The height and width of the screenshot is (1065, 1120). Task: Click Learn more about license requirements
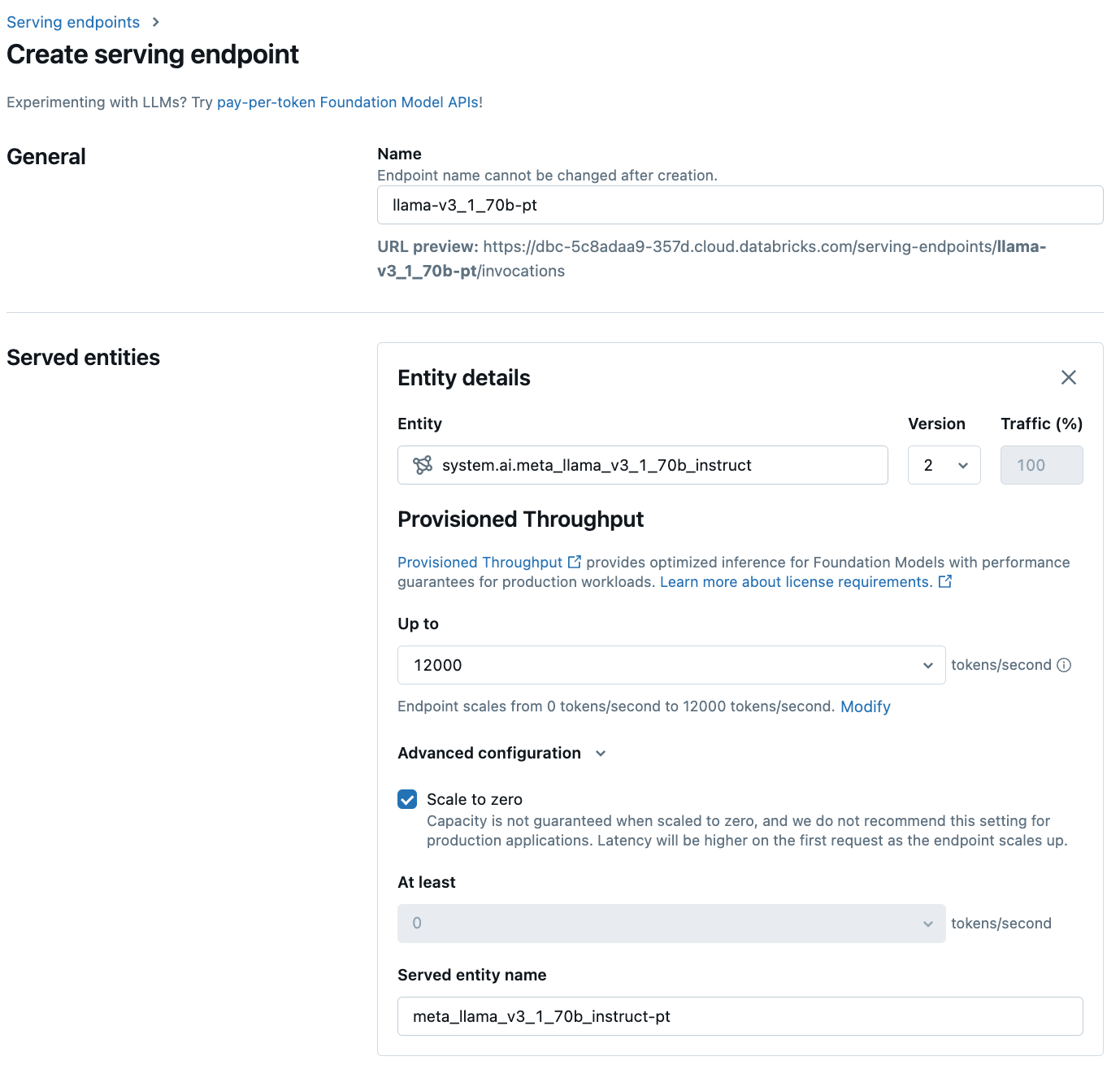pos(796,582)
